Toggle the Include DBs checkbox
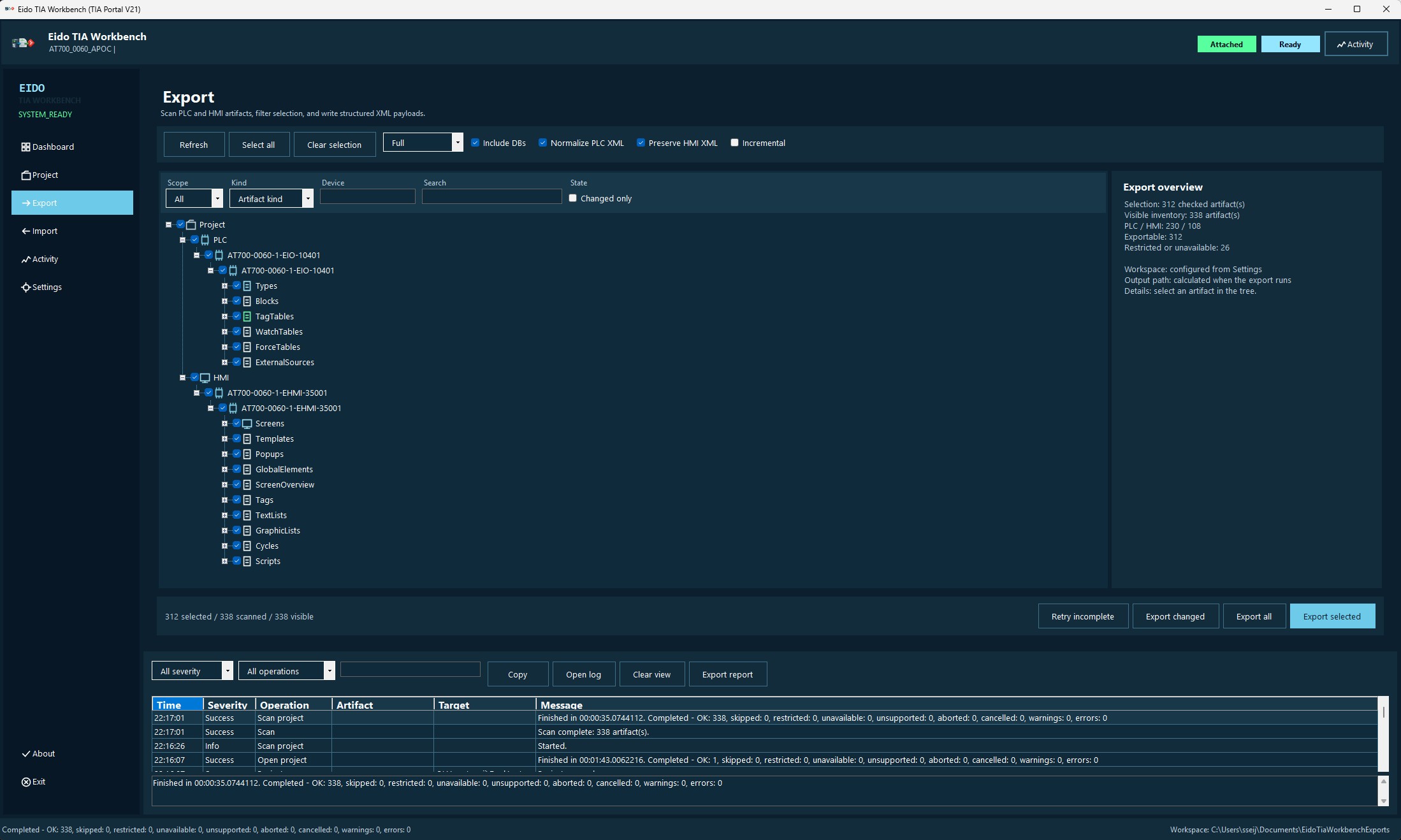 point(475,143)
